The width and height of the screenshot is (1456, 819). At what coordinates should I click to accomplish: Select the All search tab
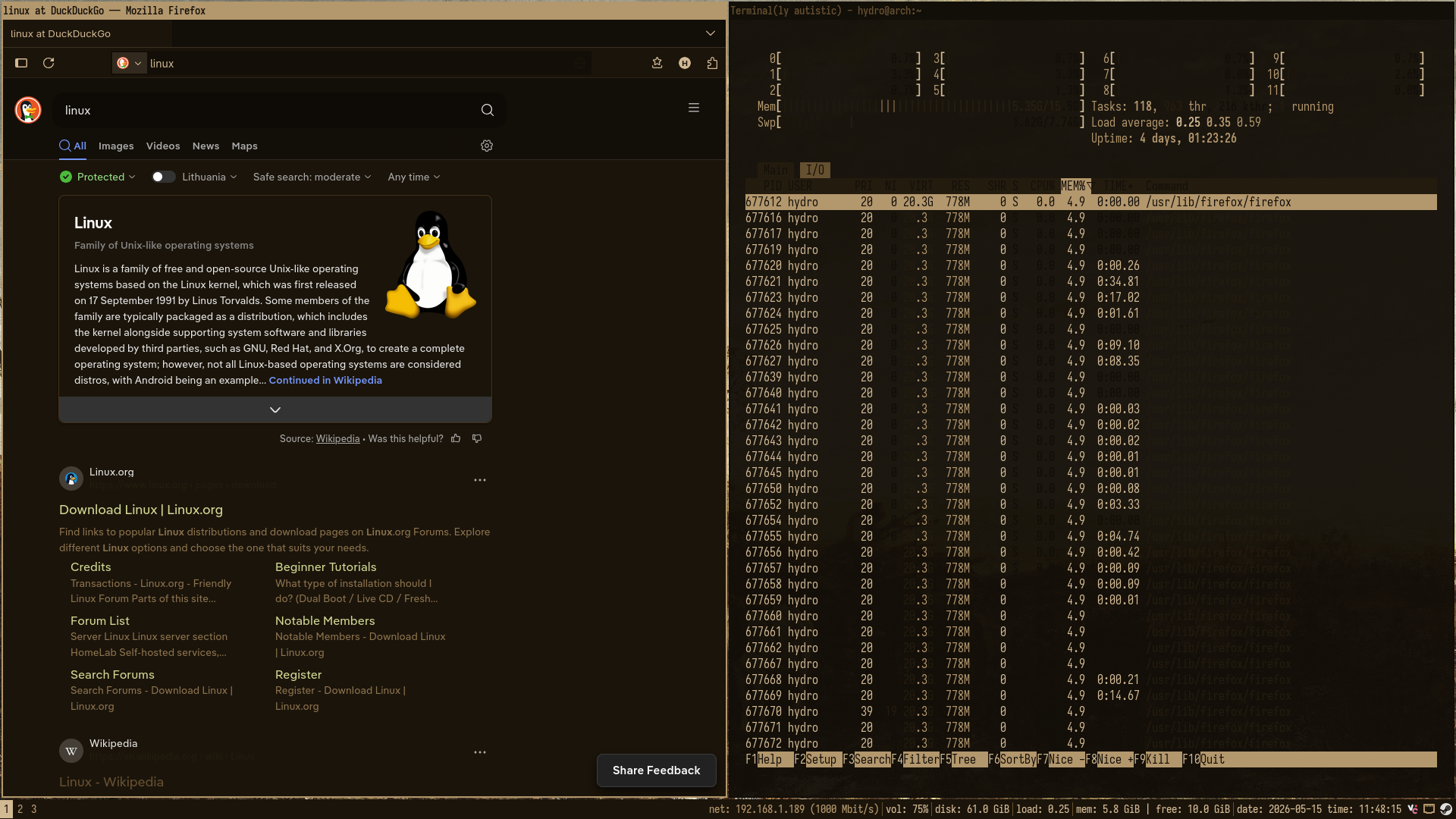(x=73, y=146)
